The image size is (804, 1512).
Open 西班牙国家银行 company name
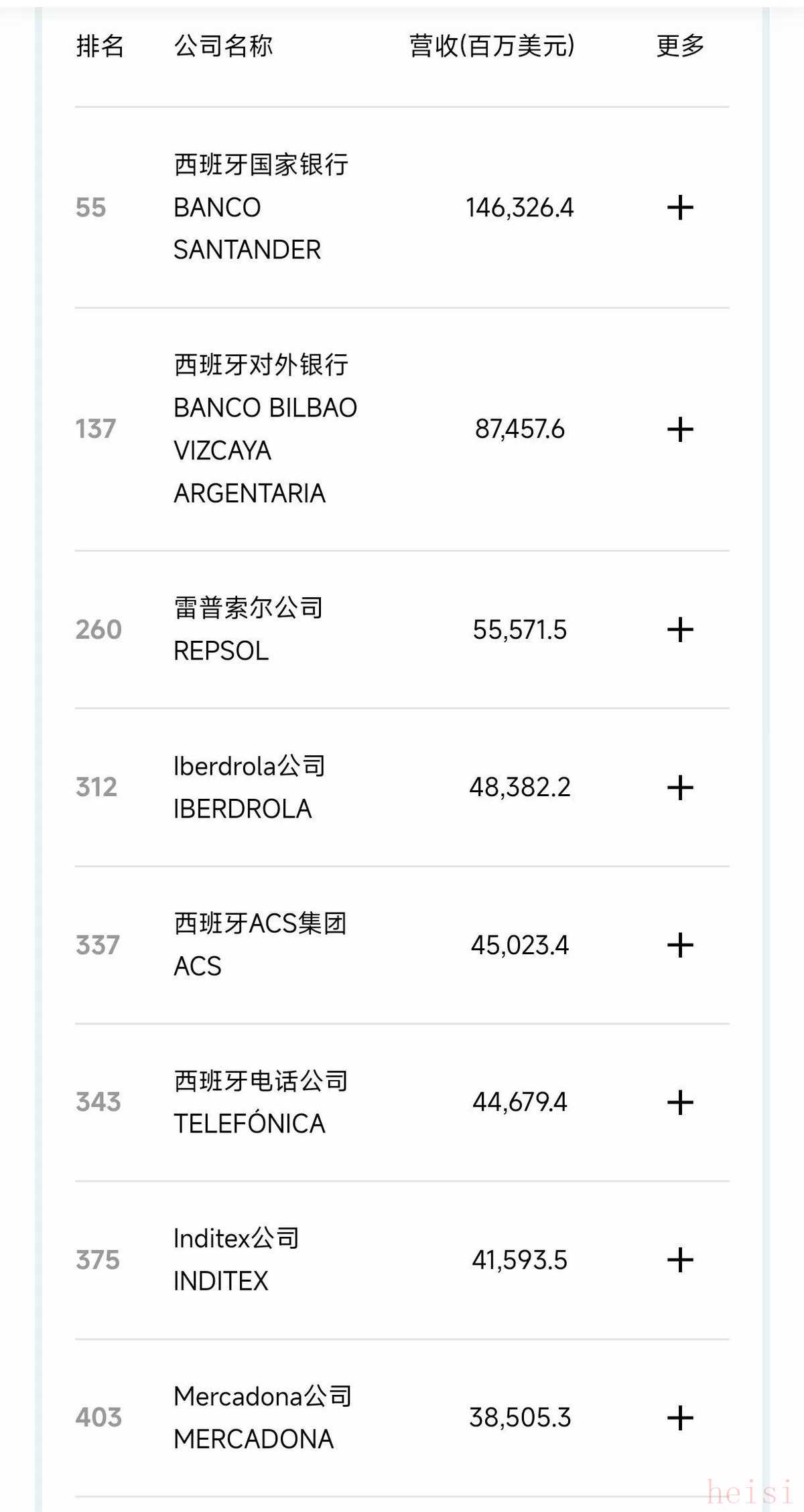[261, 165]
